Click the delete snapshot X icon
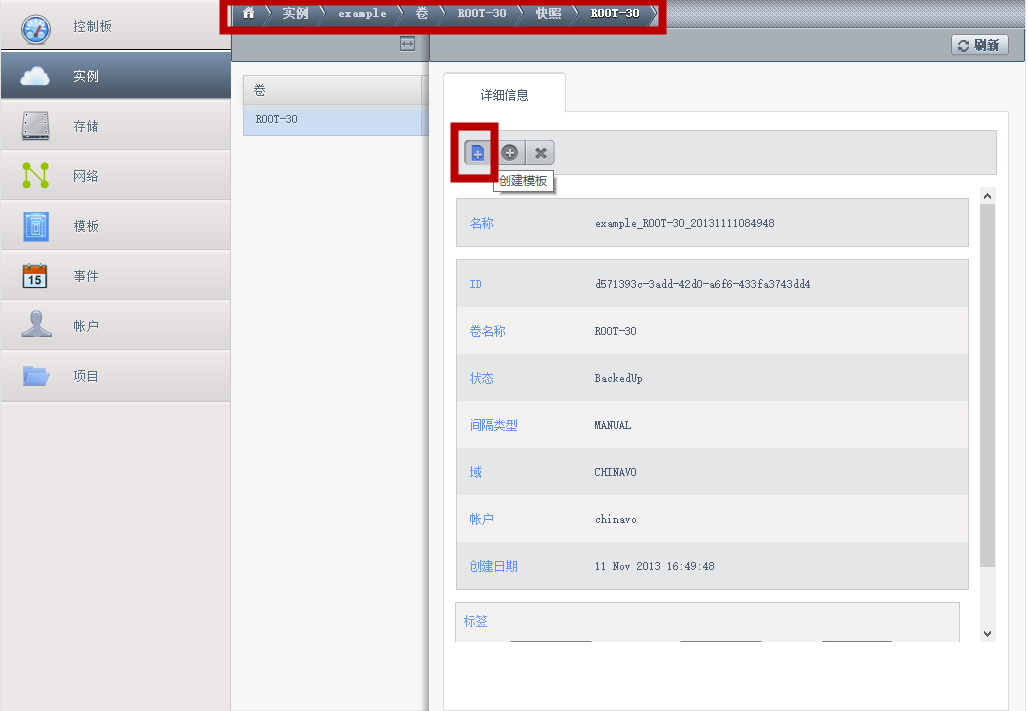The height and width of the screenshot is (711, 1028). click(540, 153)
